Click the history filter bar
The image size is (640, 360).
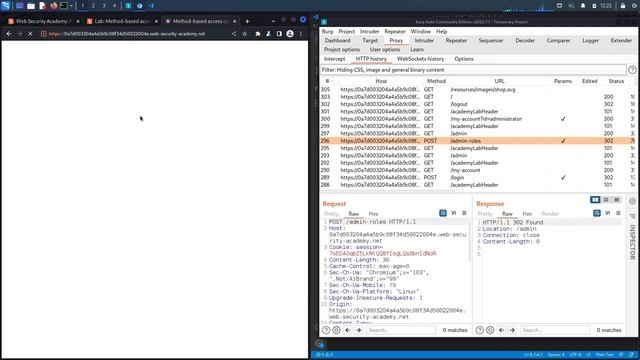tap(473, 70)
